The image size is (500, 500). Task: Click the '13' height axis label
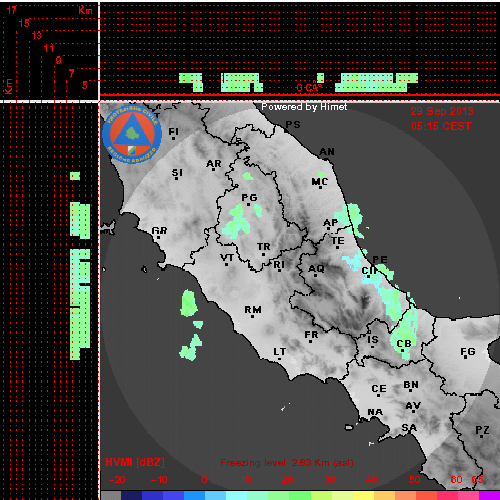coord(37,35)
